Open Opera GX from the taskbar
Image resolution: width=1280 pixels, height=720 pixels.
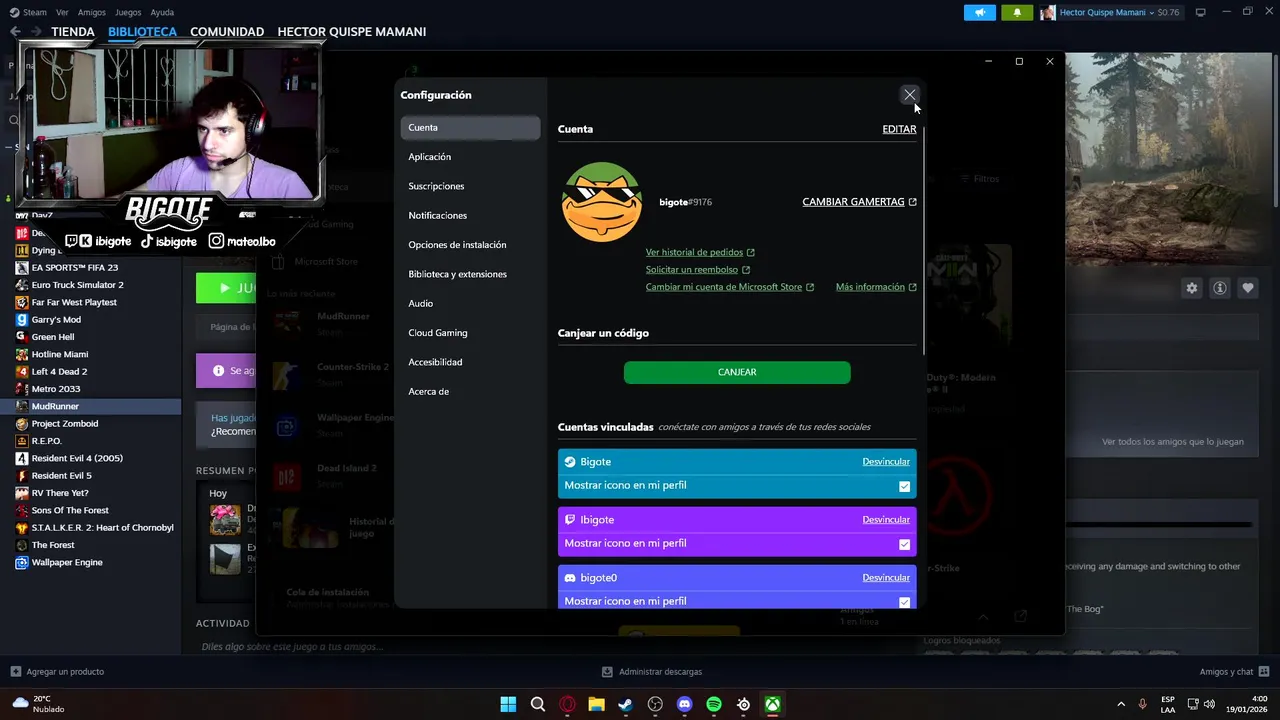(x=567, y=704)
